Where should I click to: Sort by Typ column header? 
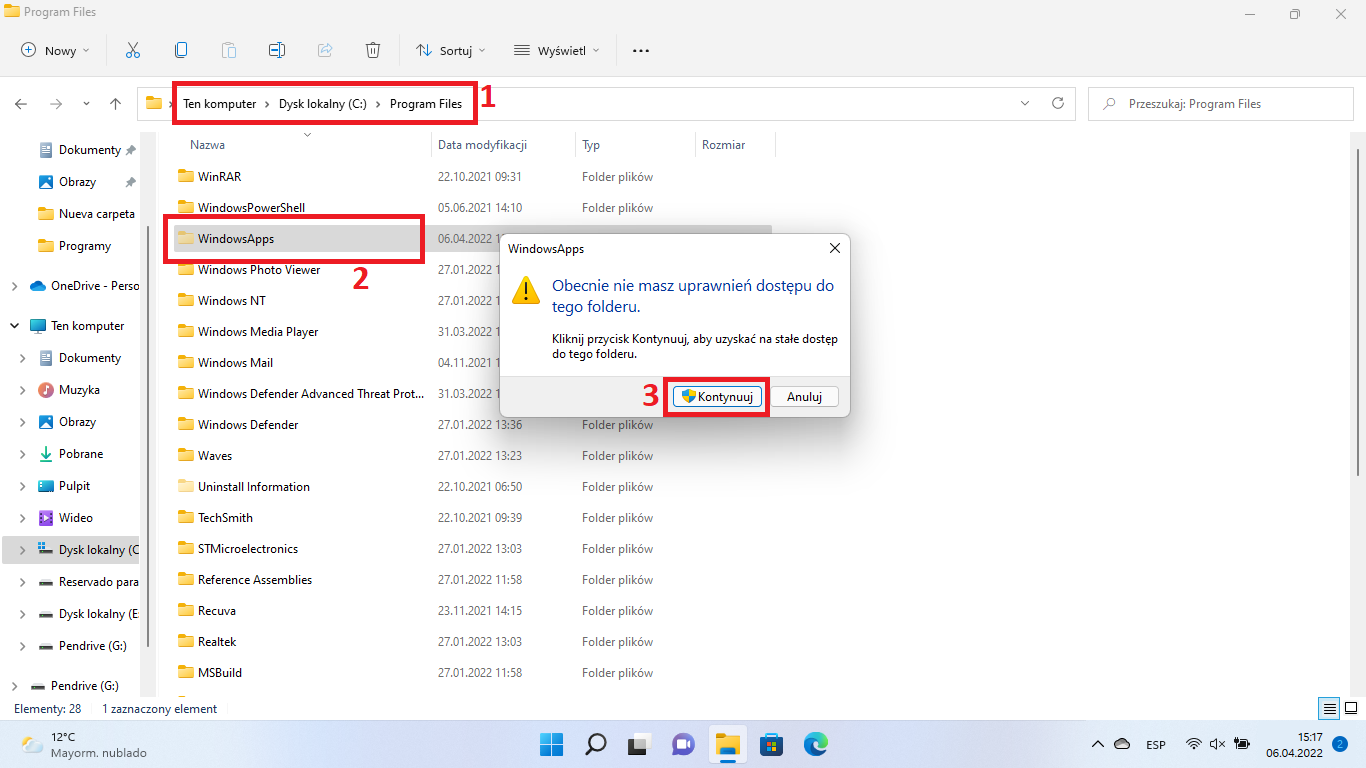[x=591, y=145]
